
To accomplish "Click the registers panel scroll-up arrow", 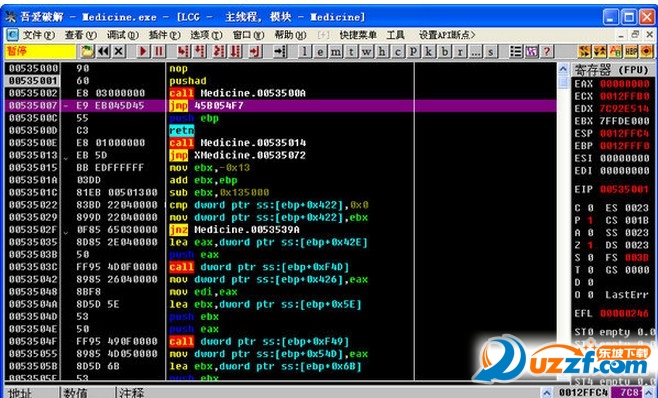I will coord(564,68).
